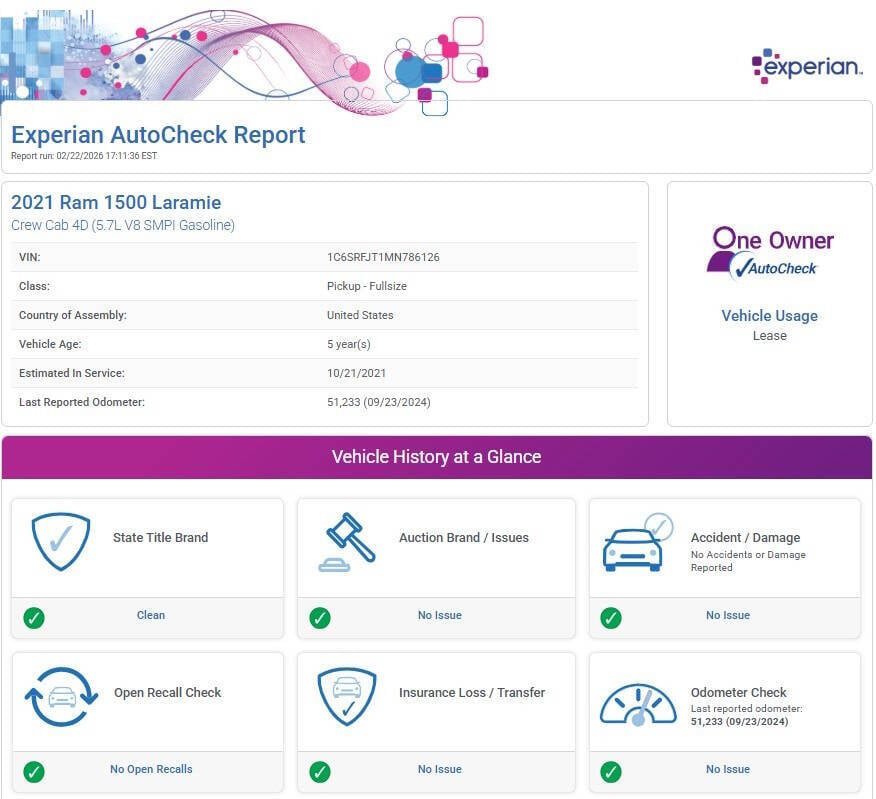
Task: Click green checkmark in Odometer Check card
Action: [611, 772]
